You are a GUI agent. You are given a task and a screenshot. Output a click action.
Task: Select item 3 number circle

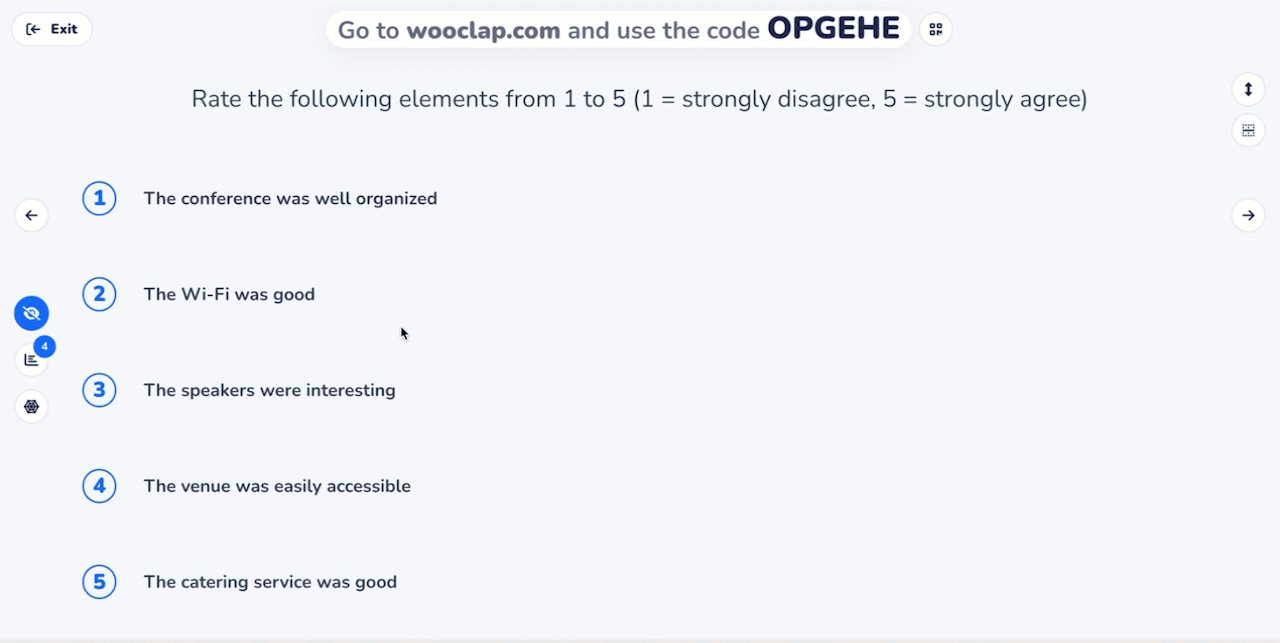pyautogui.click(x=99, y=390)
